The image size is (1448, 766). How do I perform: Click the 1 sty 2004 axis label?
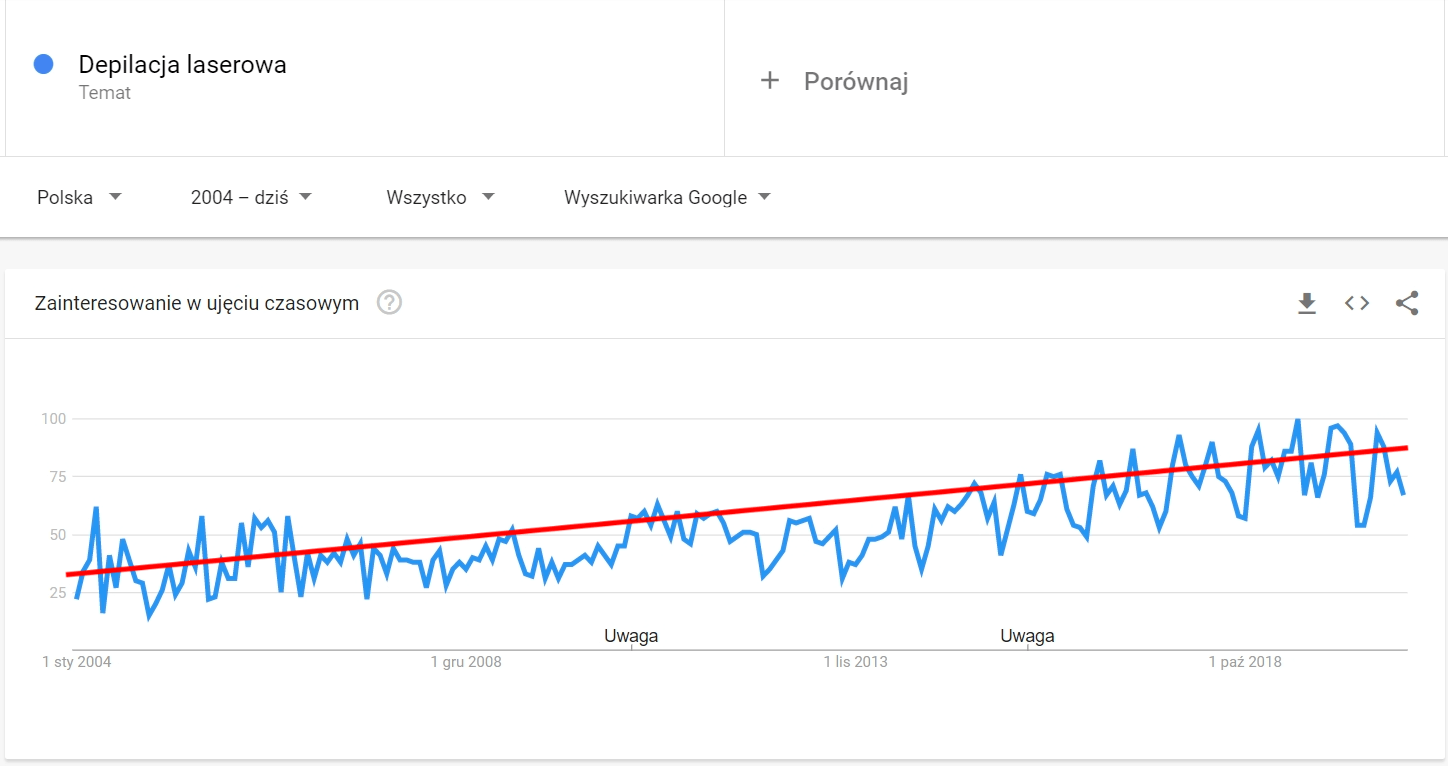tap(77, 662)
